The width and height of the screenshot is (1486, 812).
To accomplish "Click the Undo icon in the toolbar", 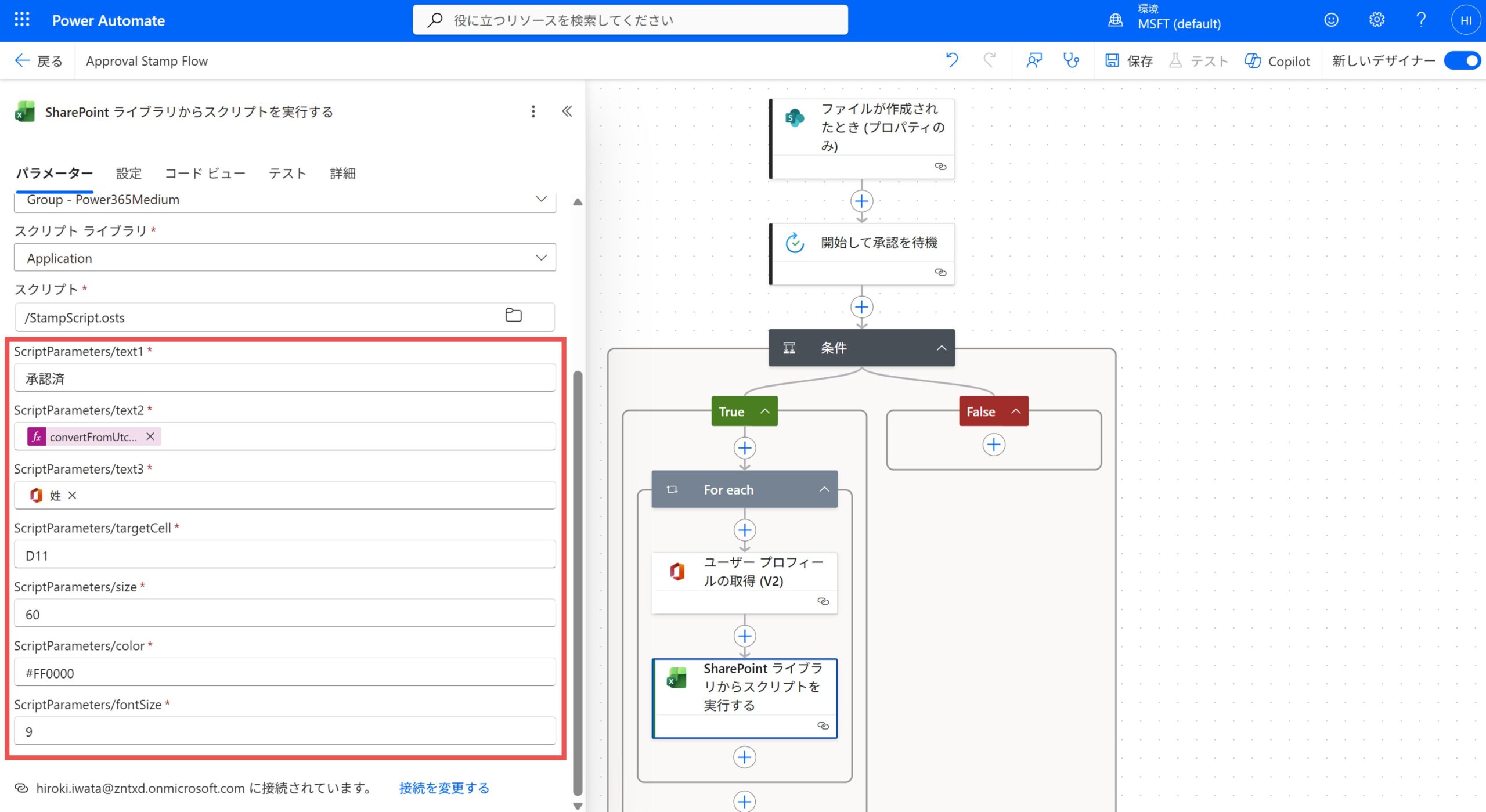I will point(951,60).
